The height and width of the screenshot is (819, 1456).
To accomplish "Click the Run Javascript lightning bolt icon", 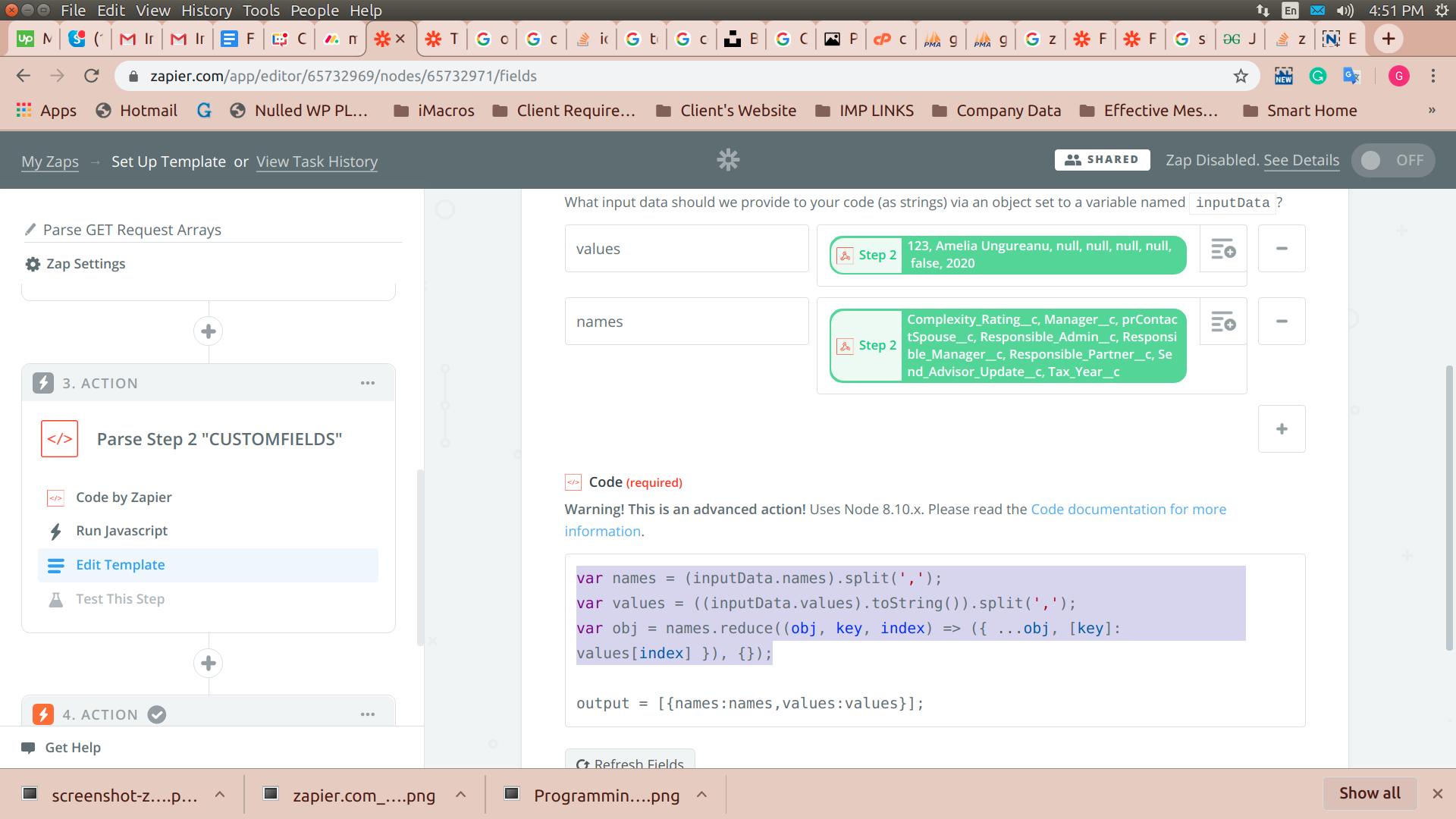I will pyautogui.click(x=57, y=530).
